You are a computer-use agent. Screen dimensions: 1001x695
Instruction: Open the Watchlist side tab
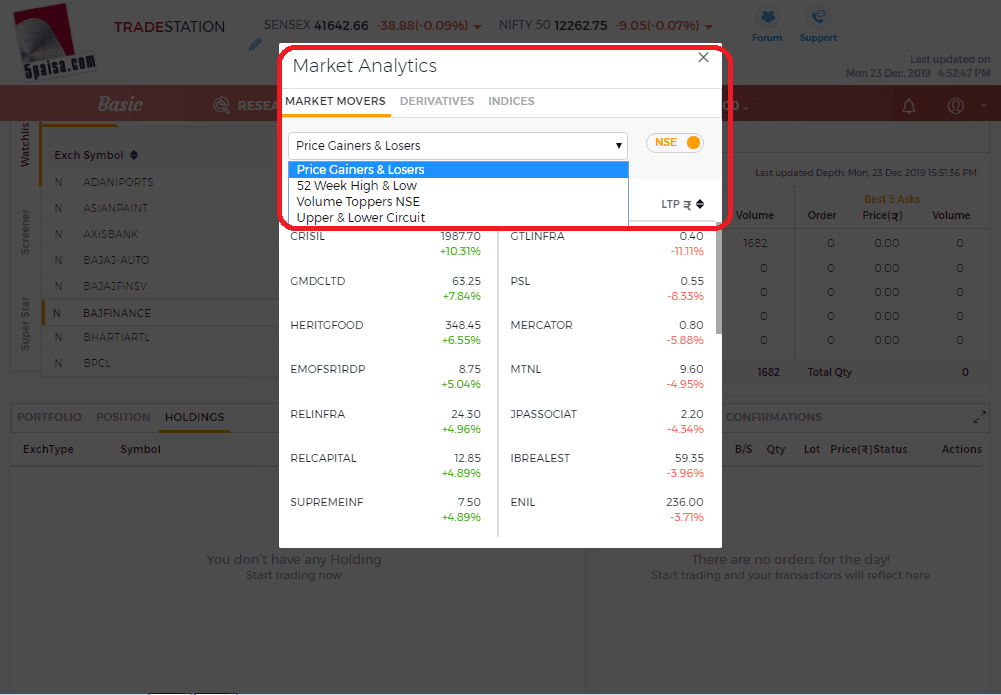pos(25,146)
